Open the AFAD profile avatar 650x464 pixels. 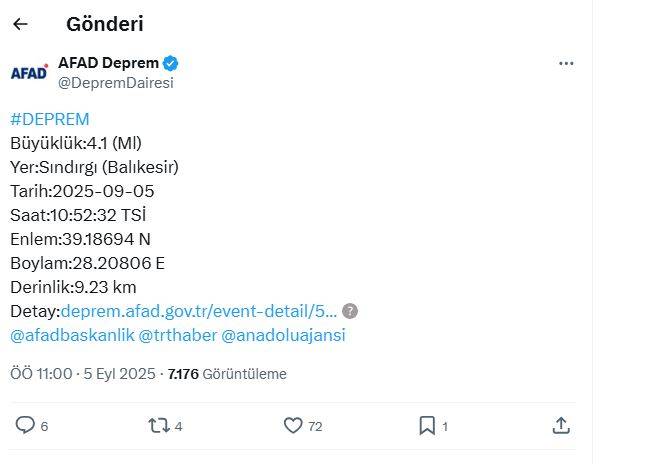coord(28,72)
